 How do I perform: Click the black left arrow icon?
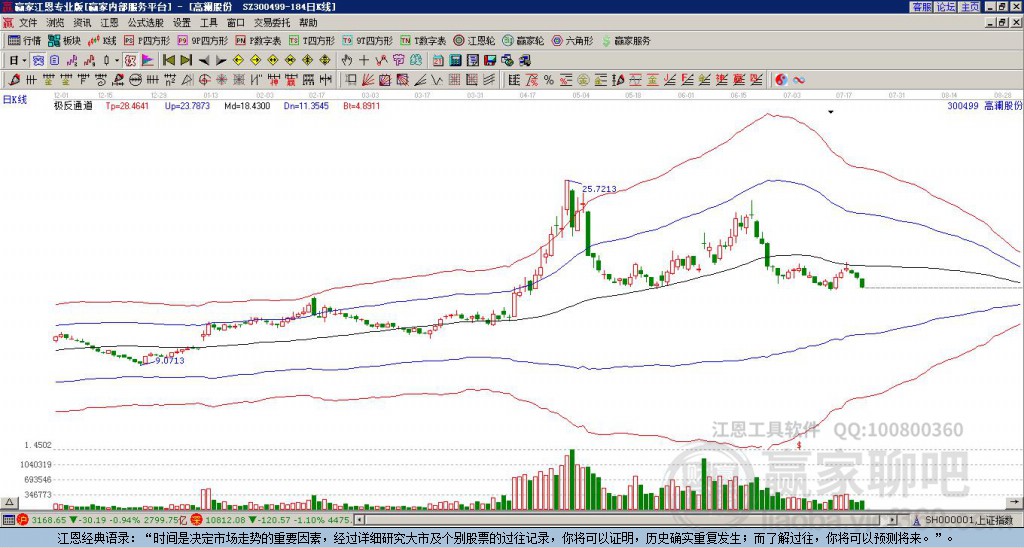[x=204, y=61]
